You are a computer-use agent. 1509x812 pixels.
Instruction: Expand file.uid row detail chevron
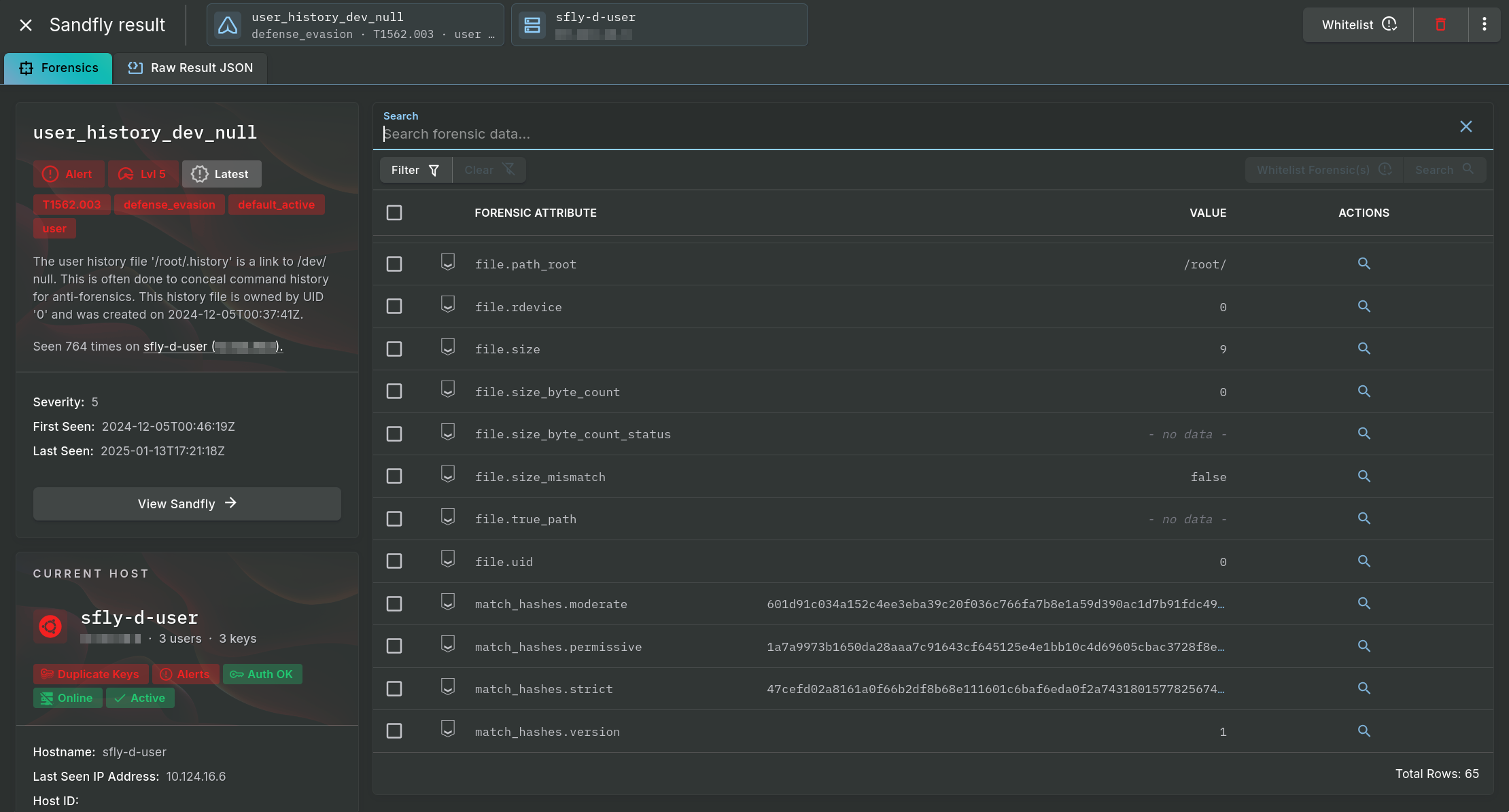(x=447, y=559)
